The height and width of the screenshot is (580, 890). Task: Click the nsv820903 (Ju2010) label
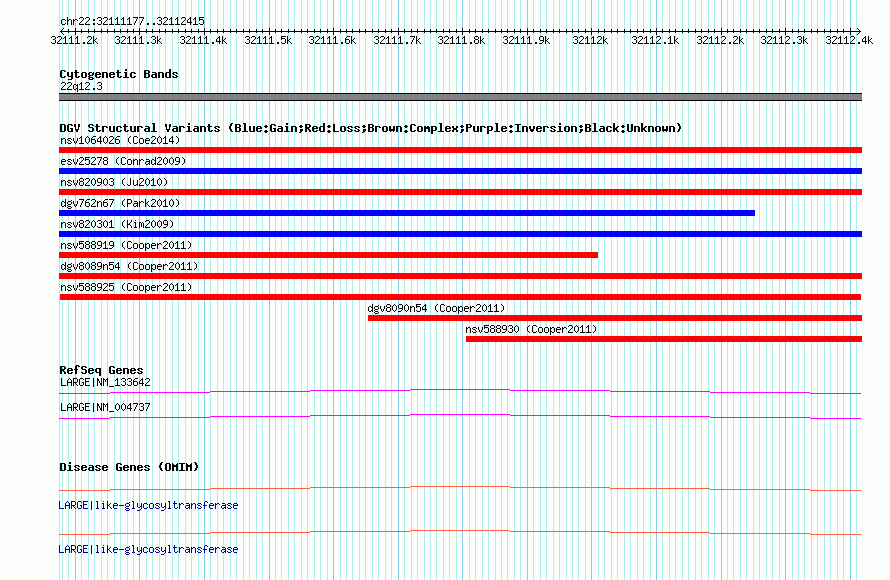[114, 182]
